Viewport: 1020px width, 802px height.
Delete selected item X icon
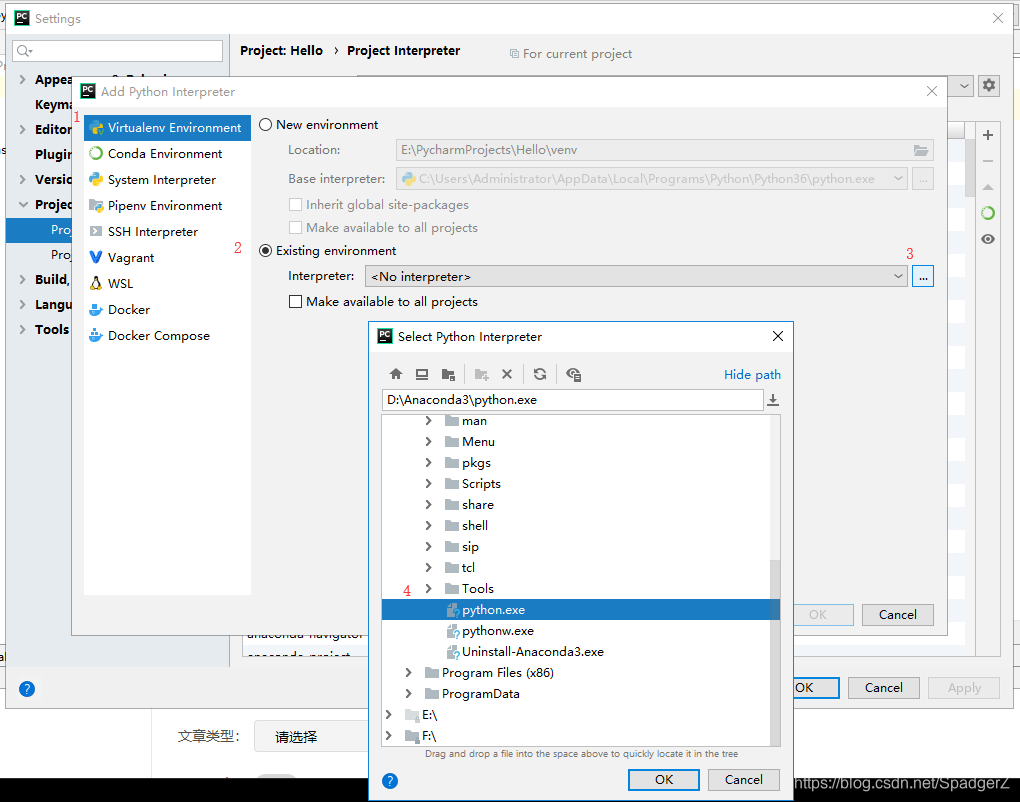(x=507, y=374)
